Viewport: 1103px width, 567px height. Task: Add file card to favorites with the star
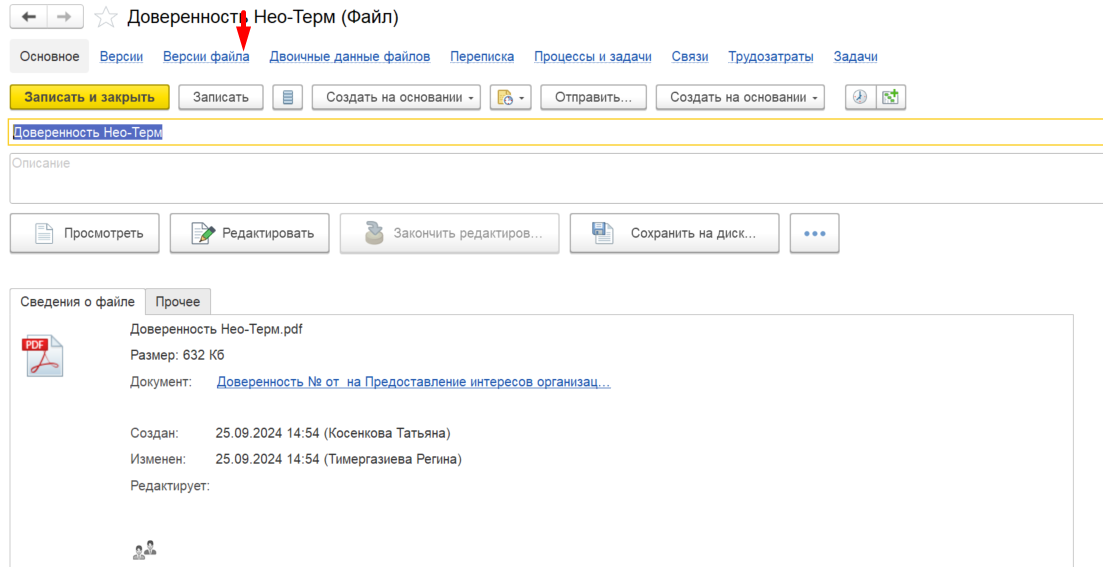(106, 18)
